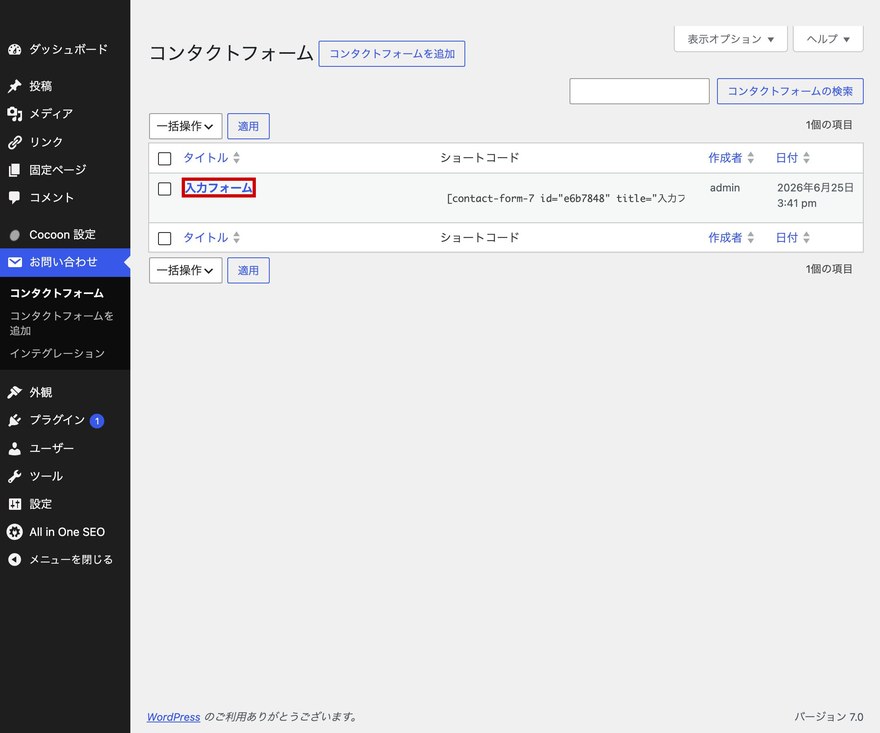Viewport: 880px width, 733px height.
Task: Click the paintbrush icon beside 外観
Action: [15, 392]
